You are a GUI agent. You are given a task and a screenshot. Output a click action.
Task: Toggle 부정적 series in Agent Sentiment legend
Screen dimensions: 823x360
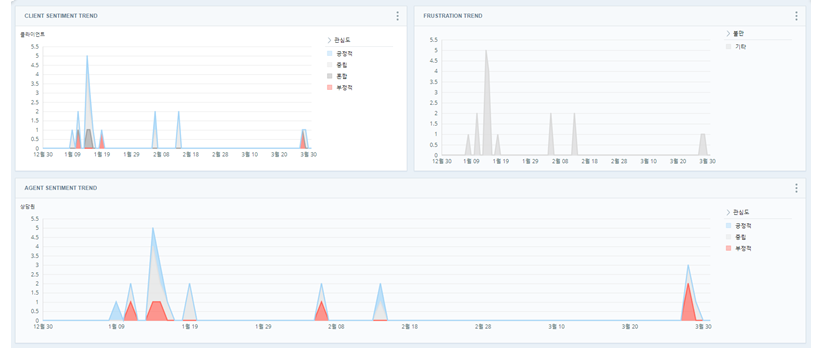pos(739,248)
